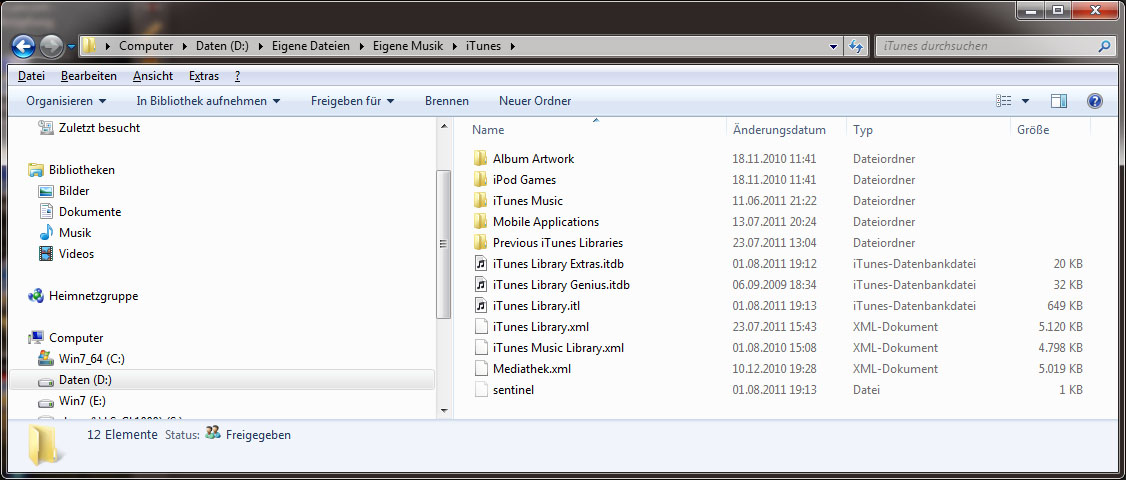
Task: Click the refresh button beside address bar
Action: click(855, 46)
